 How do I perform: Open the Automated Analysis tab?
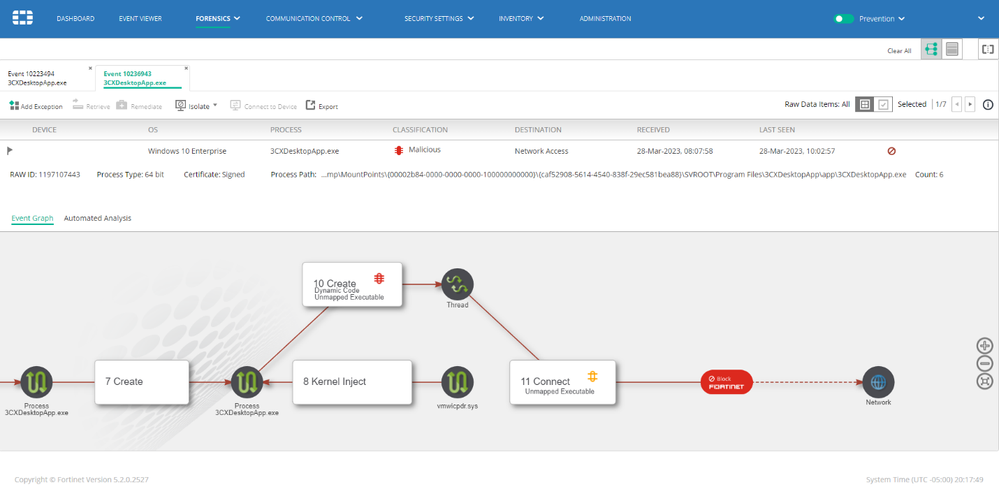pos(97,218)
